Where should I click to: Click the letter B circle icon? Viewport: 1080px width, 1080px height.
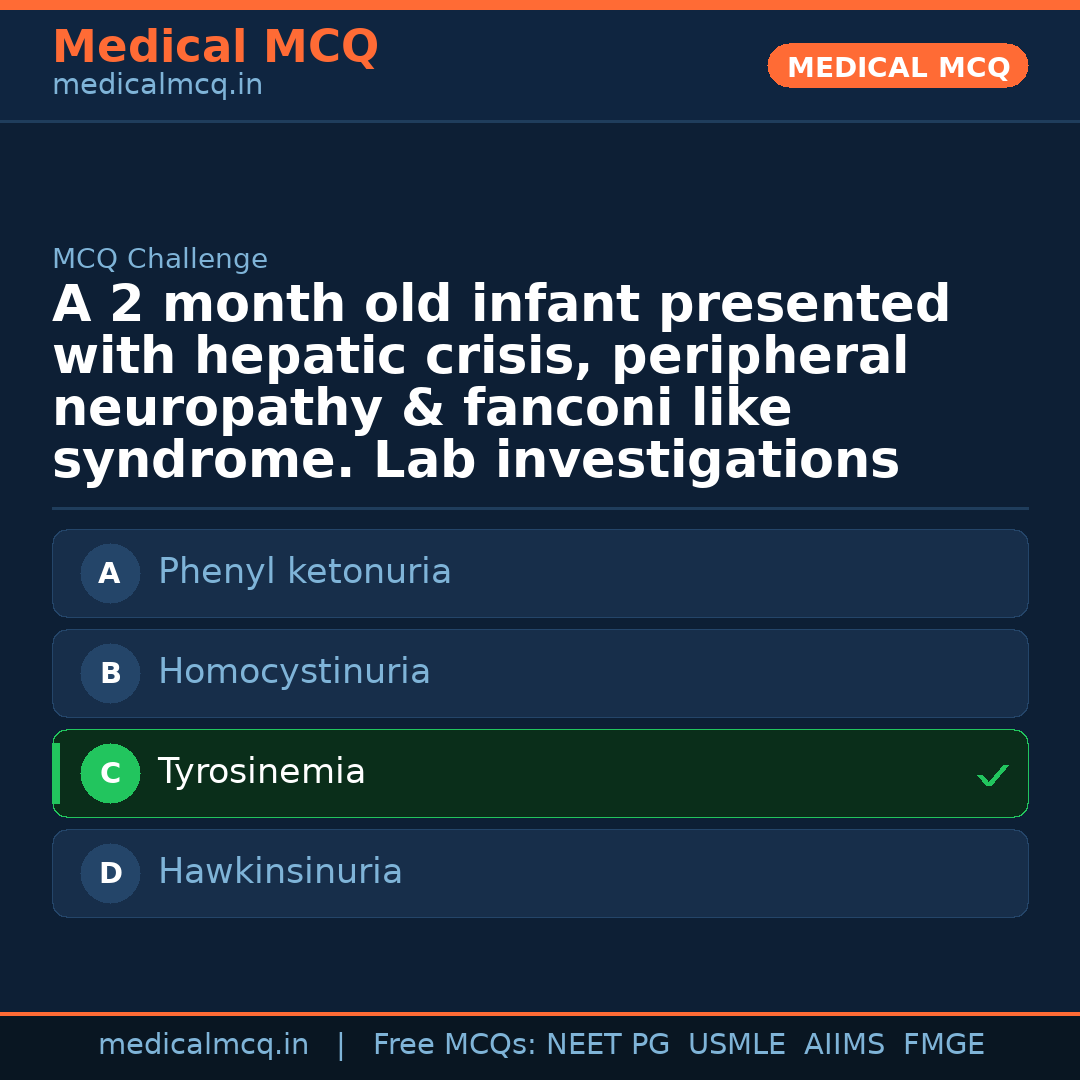110,673
